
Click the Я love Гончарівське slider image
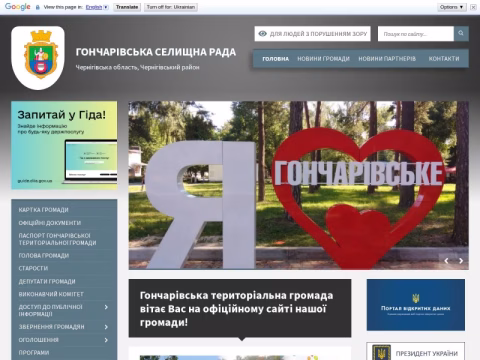(299, 185)
